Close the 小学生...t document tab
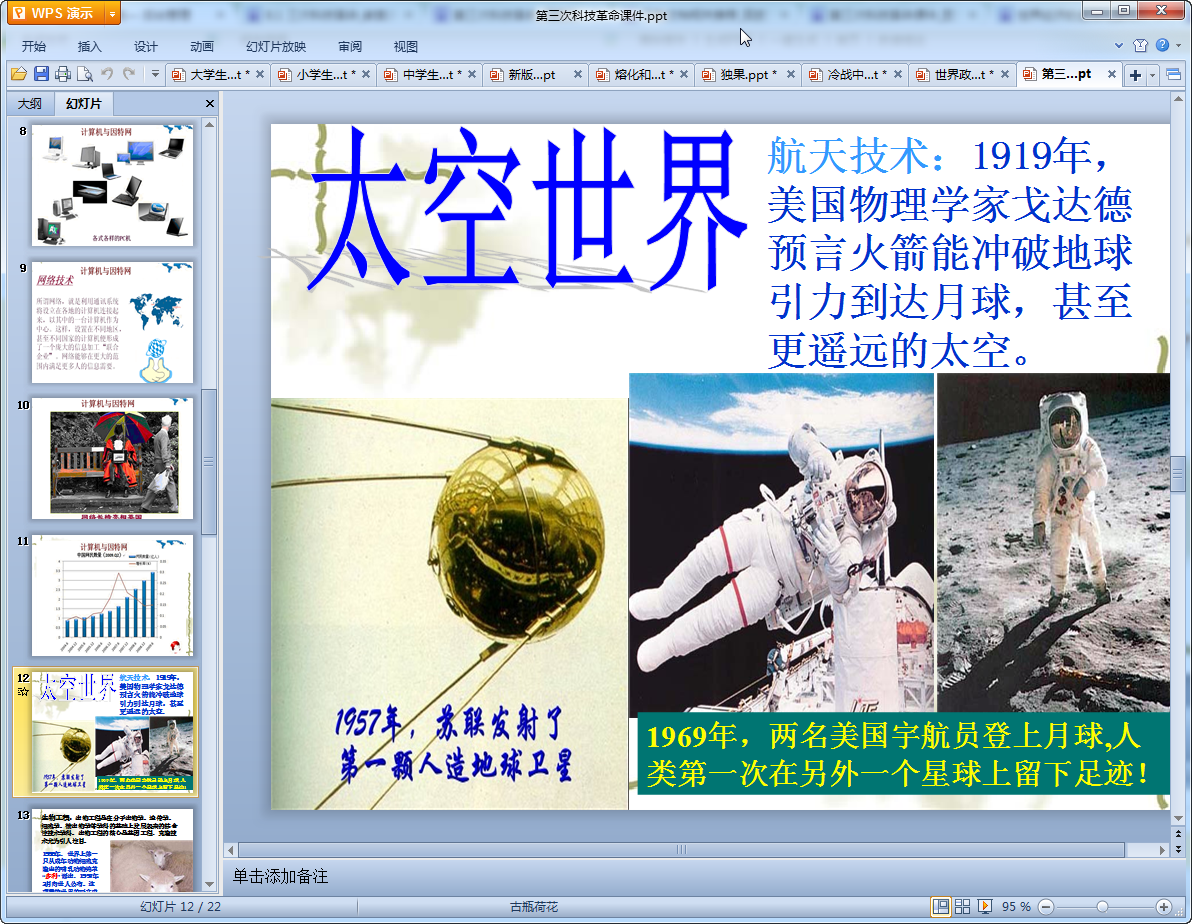 tap(366, 75)
